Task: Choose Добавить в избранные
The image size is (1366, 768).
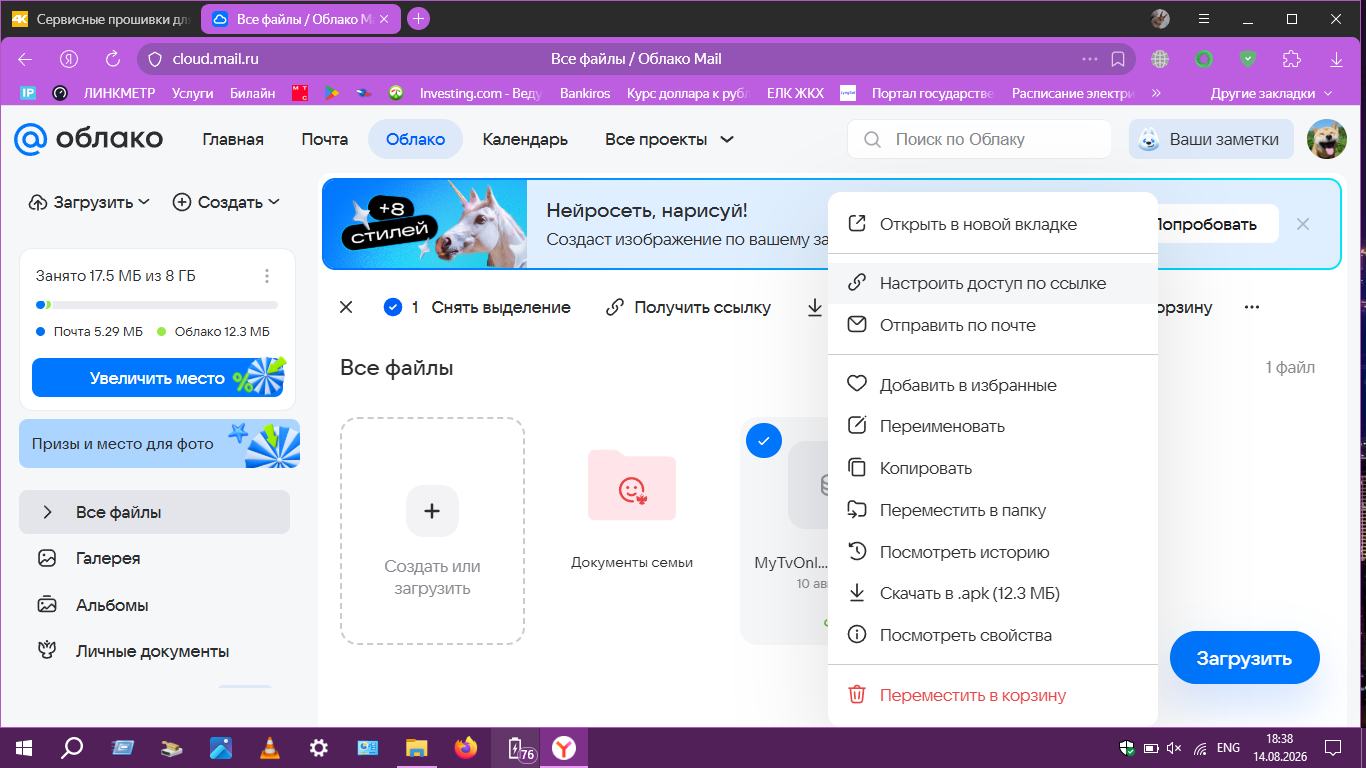Action: (x=993, y=385)
